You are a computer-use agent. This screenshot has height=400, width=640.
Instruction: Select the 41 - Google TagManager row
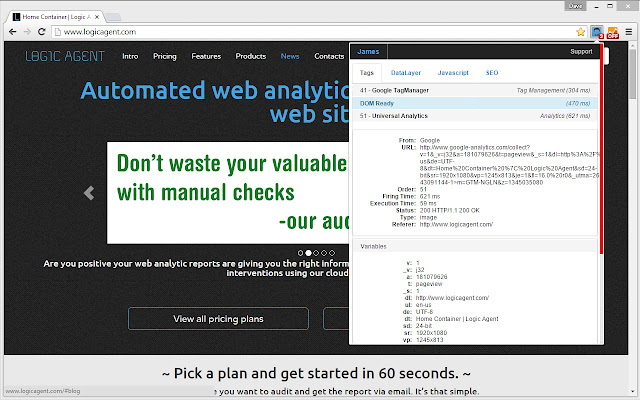point(475,91)
